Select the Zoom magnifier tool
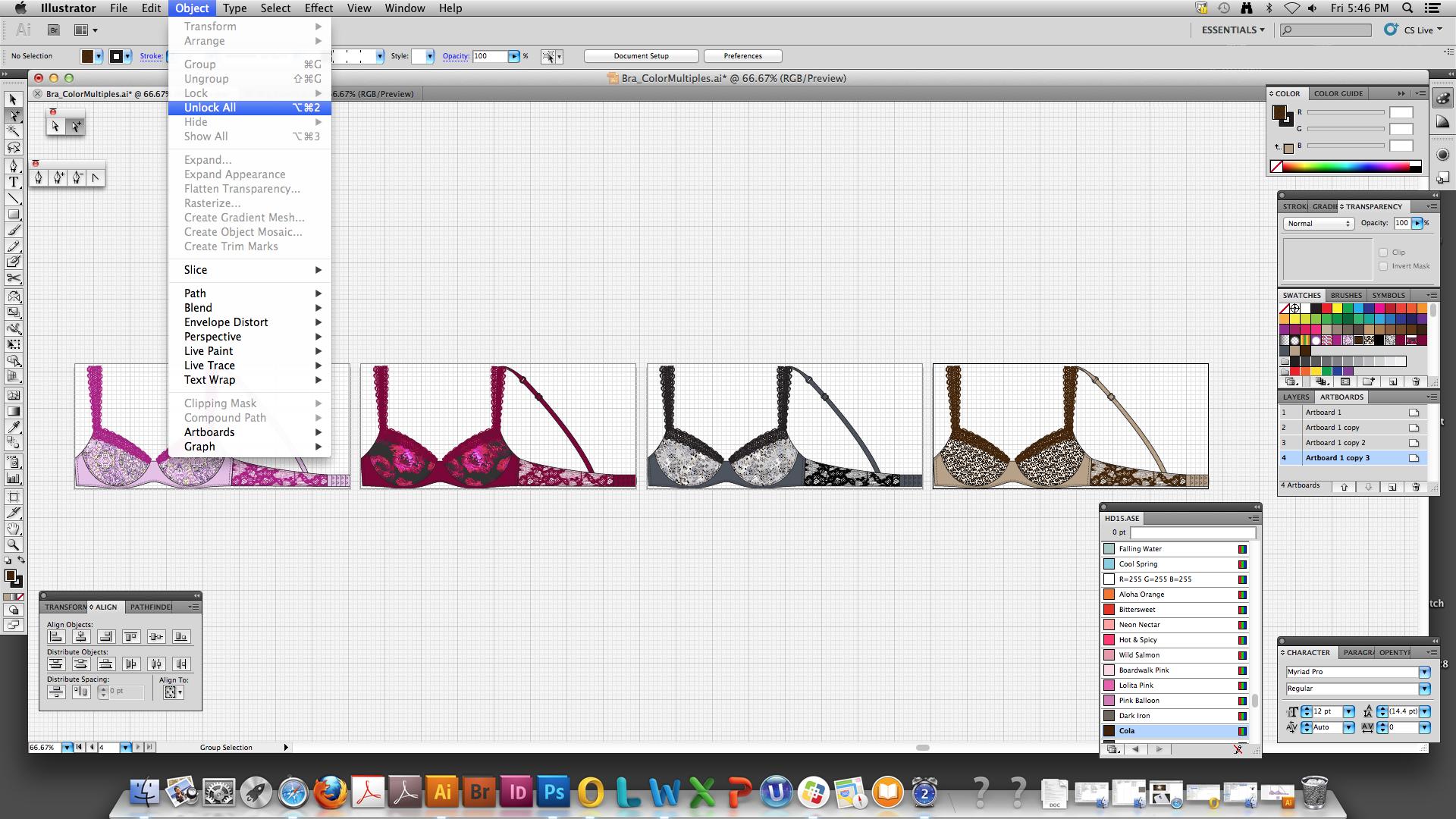Viewport: 1456px width, 819px height. coord(13,544)
